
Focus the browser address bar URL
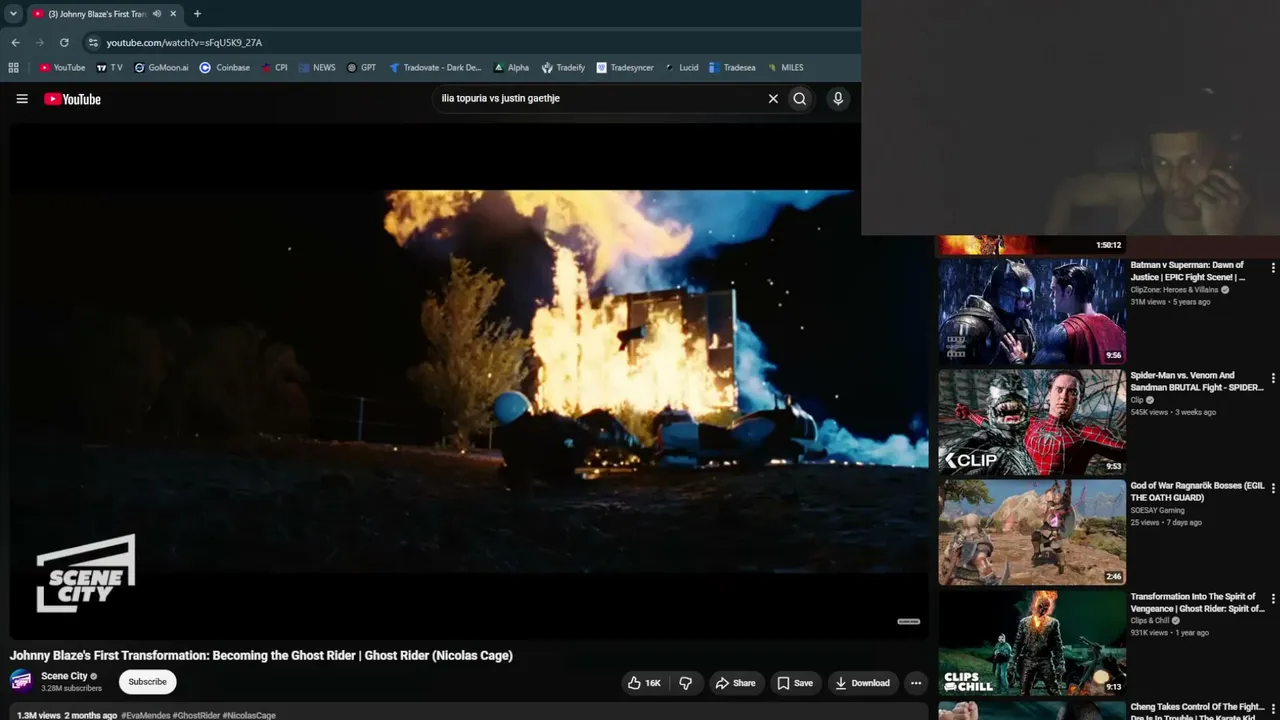pyautogui.click(x=184, y=43)
